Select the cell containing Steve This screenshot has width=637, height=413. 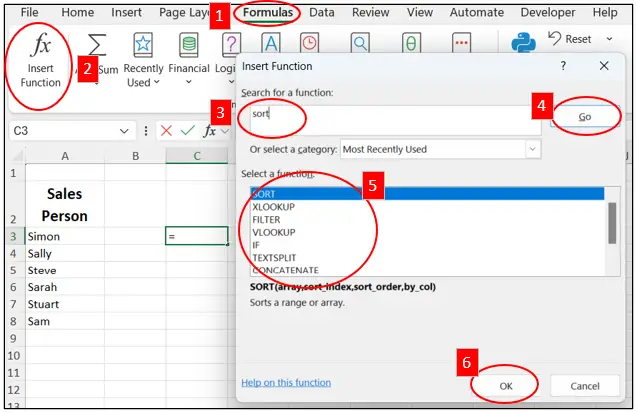pos(65,270)
